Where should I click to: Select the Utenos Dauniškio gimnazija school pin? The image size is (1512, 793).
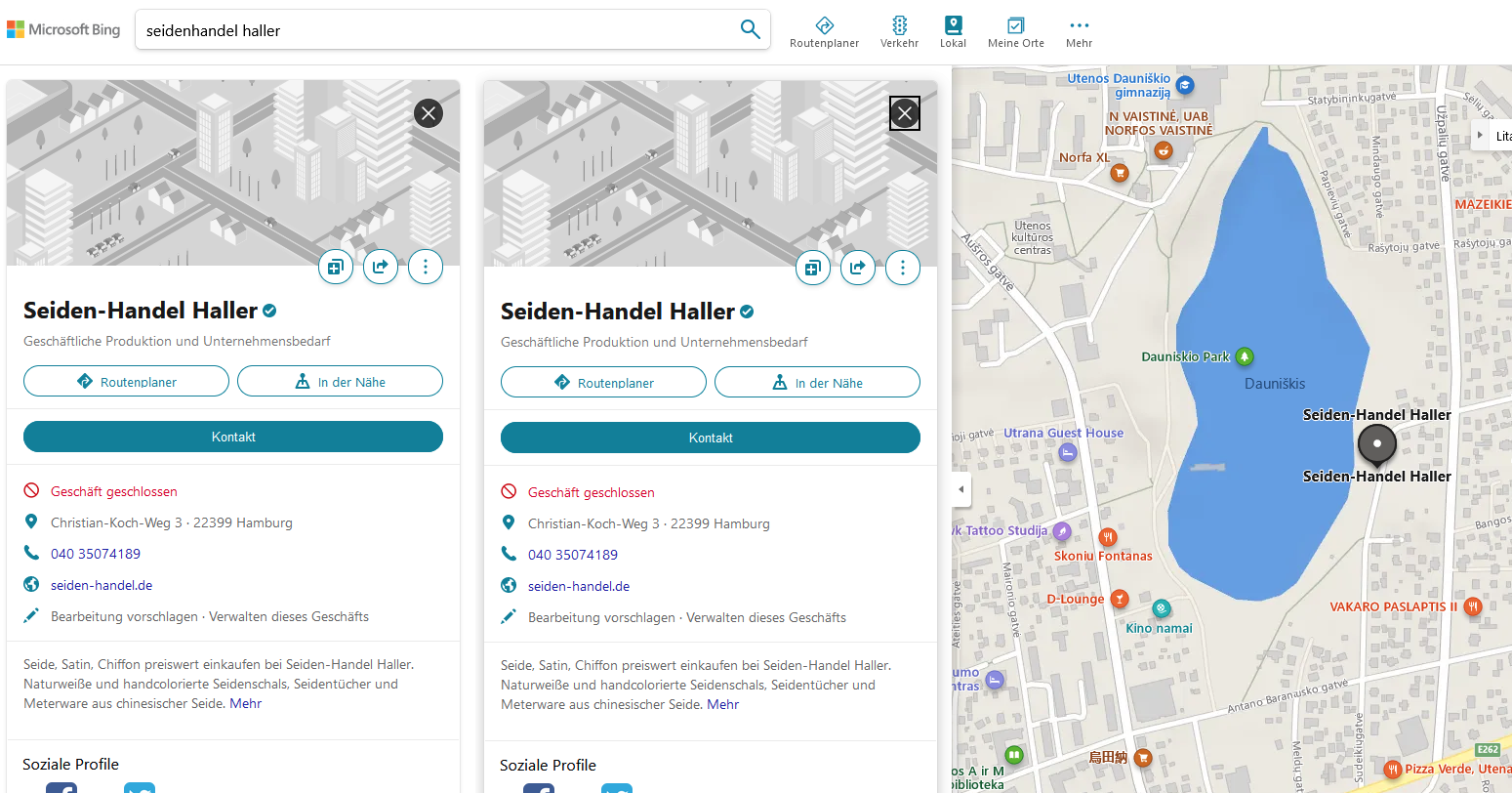pyautogui.click(x=1185, y=85)
